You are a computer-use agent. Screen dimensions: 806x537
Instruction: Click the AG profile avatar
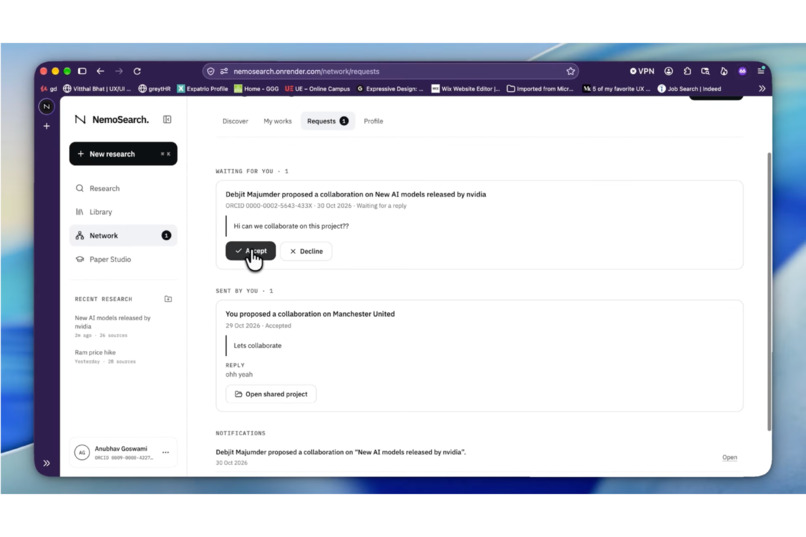tap(82, 452)
